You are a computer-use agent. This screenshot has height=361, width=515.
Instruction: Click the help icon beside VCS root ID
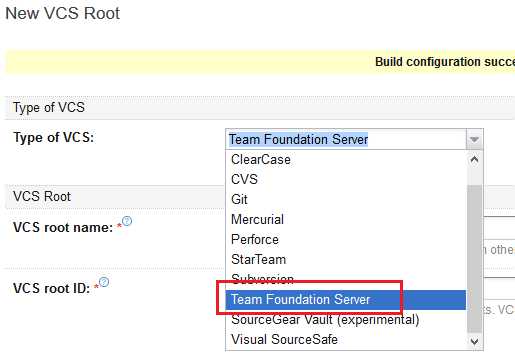tap(104, 282)
